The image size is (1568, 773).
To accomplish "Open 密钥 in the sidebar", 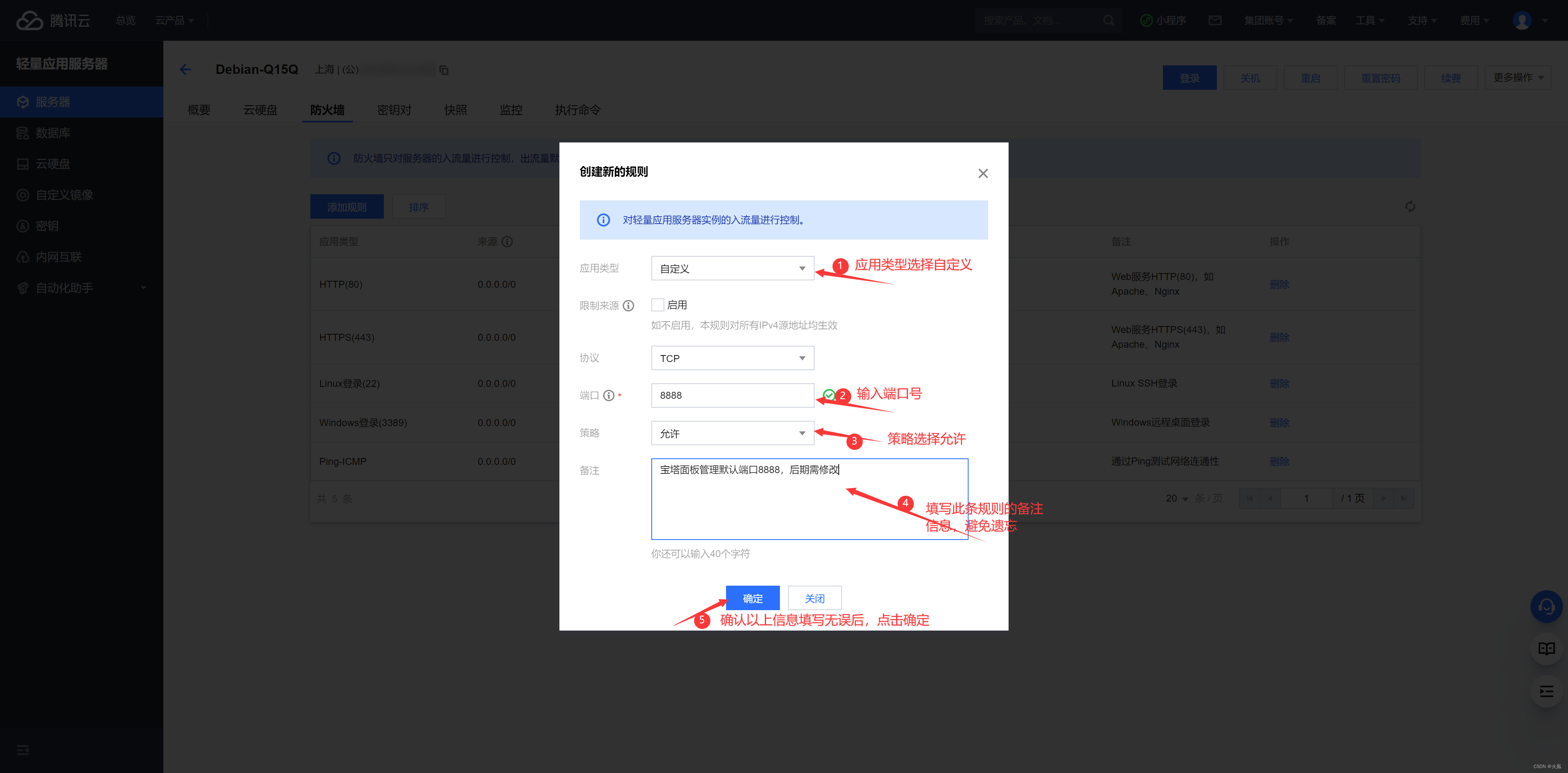I will point(82,226).
